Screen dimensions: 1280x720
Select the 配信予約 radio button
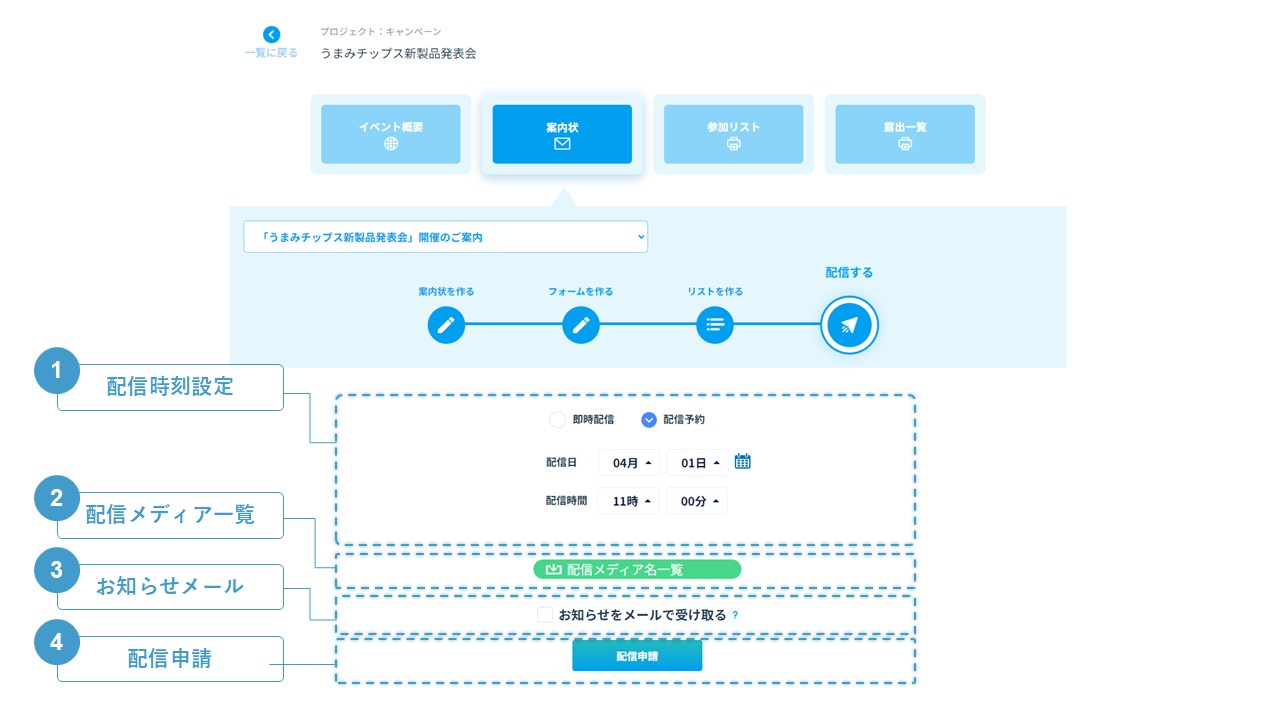[x=648, y=420]
